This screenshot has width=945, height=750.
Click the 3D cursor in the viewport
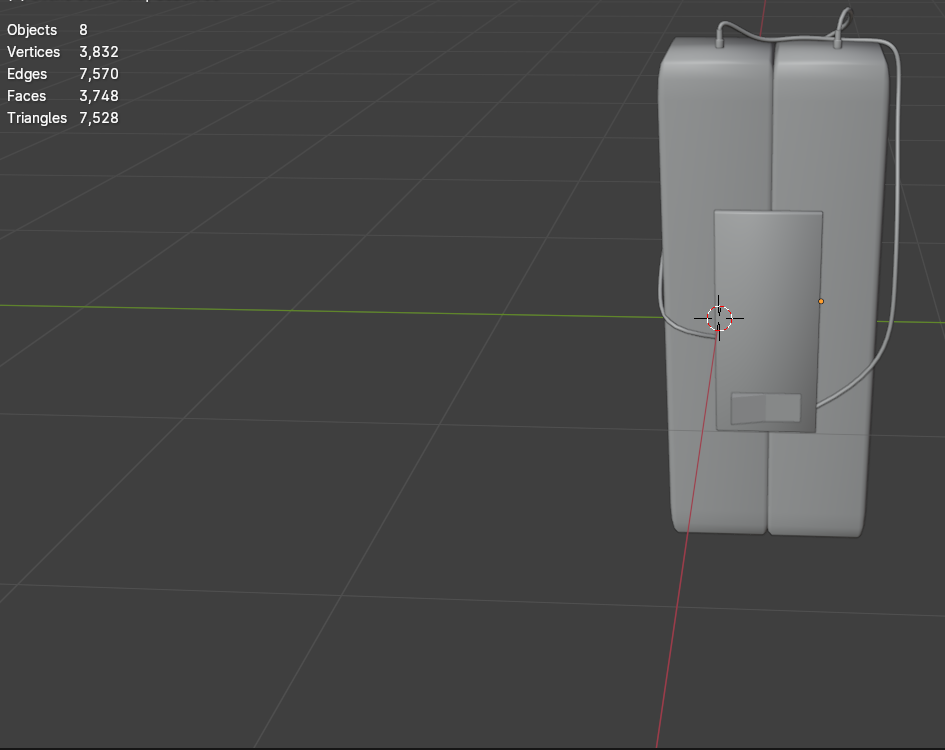tap(720, 317)
